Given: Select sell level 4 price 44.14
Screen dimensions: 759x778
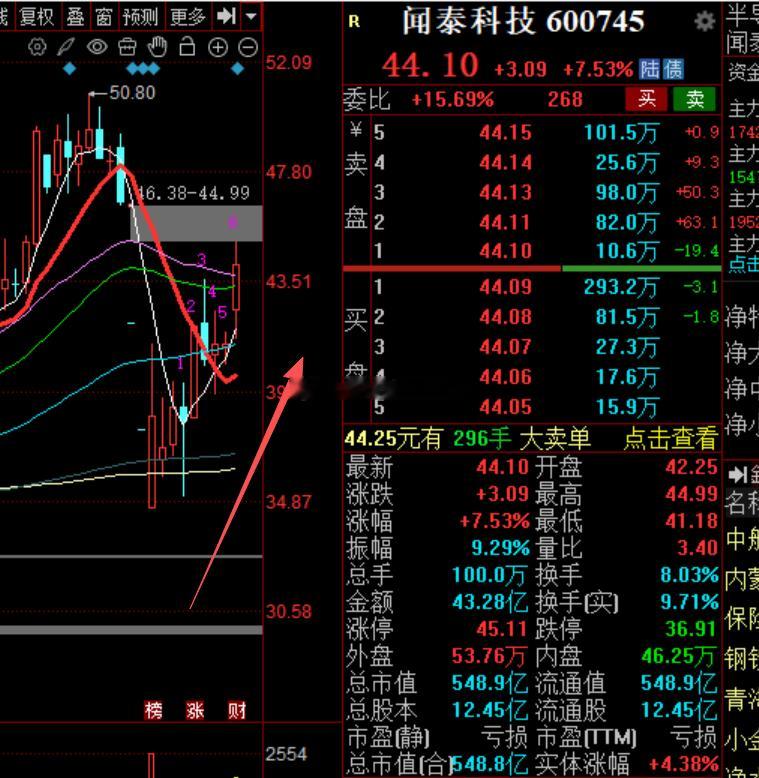Looking at the screenshot, I should [505, 162].
